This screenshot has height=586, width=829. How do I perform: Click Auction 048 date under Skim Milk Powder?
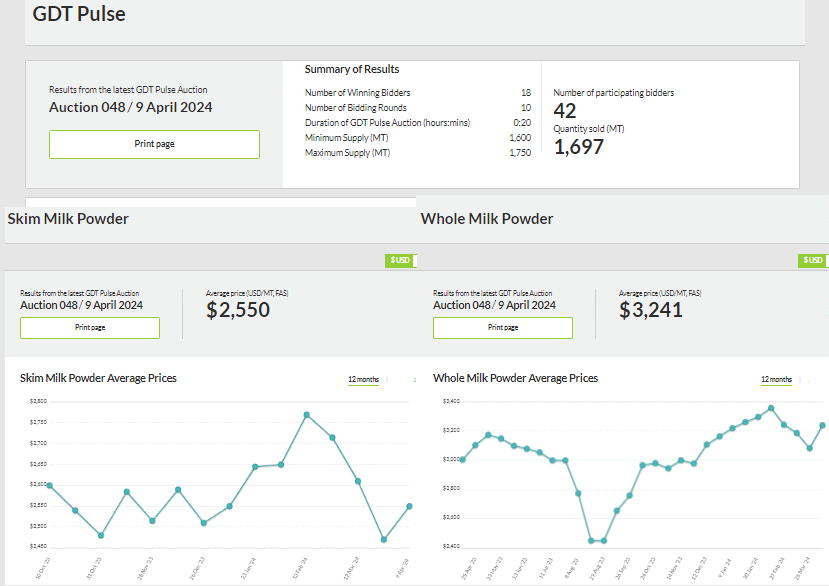tap(81, 305)
